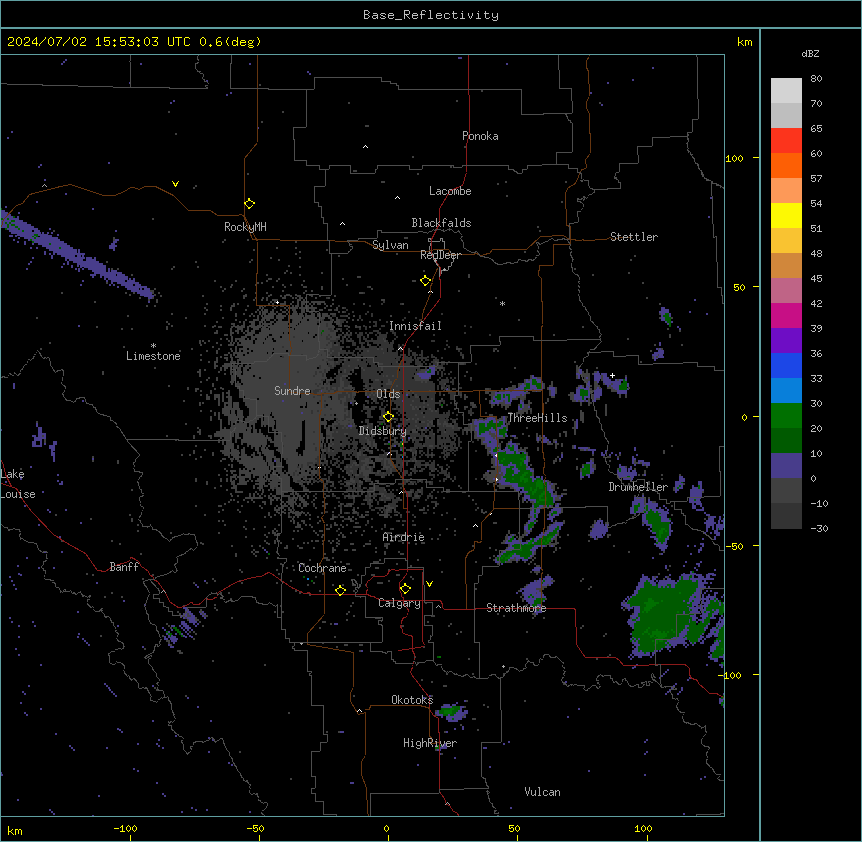This screenshot has height=842, width=862.
Task: Click the Base_Reflectivity title text
Action: point(431,15)
